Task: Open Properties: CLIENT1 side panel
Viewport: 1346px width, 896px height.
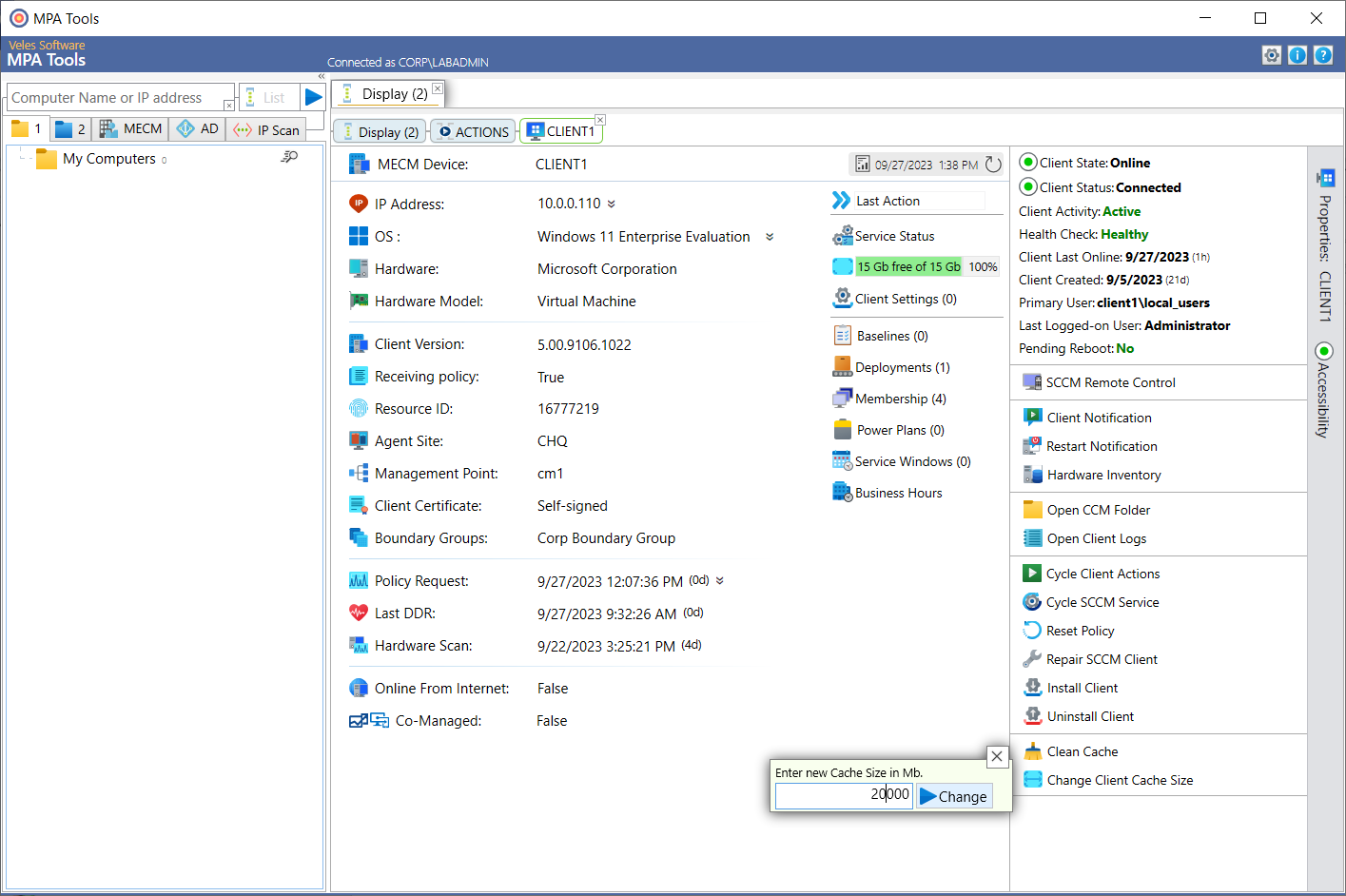Action: click(x=1324, y=244)
